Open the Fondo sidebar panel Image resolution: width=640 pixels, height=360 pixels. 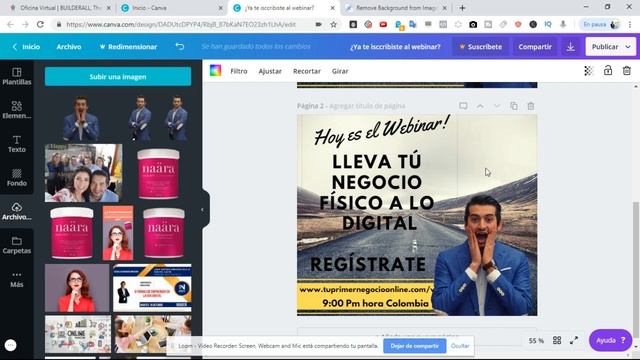click(16, 178)
